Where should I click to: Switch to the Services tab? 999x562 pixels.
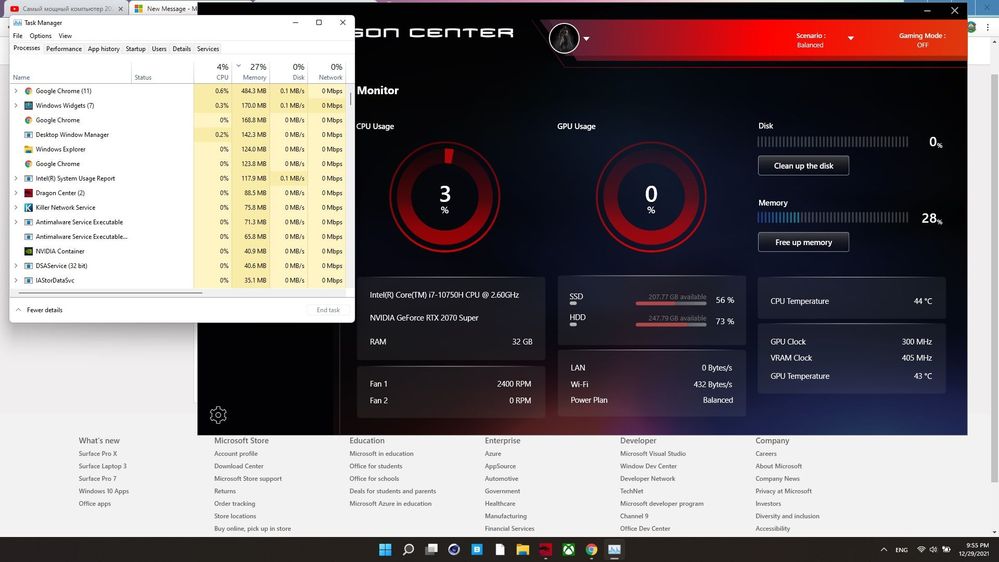208,48
